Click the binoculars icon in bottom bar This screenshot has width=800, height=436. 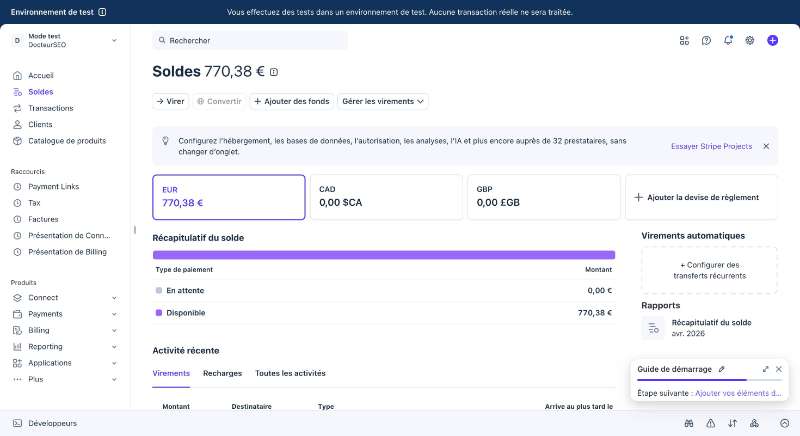pyautogui.click(x=689, y=423)
